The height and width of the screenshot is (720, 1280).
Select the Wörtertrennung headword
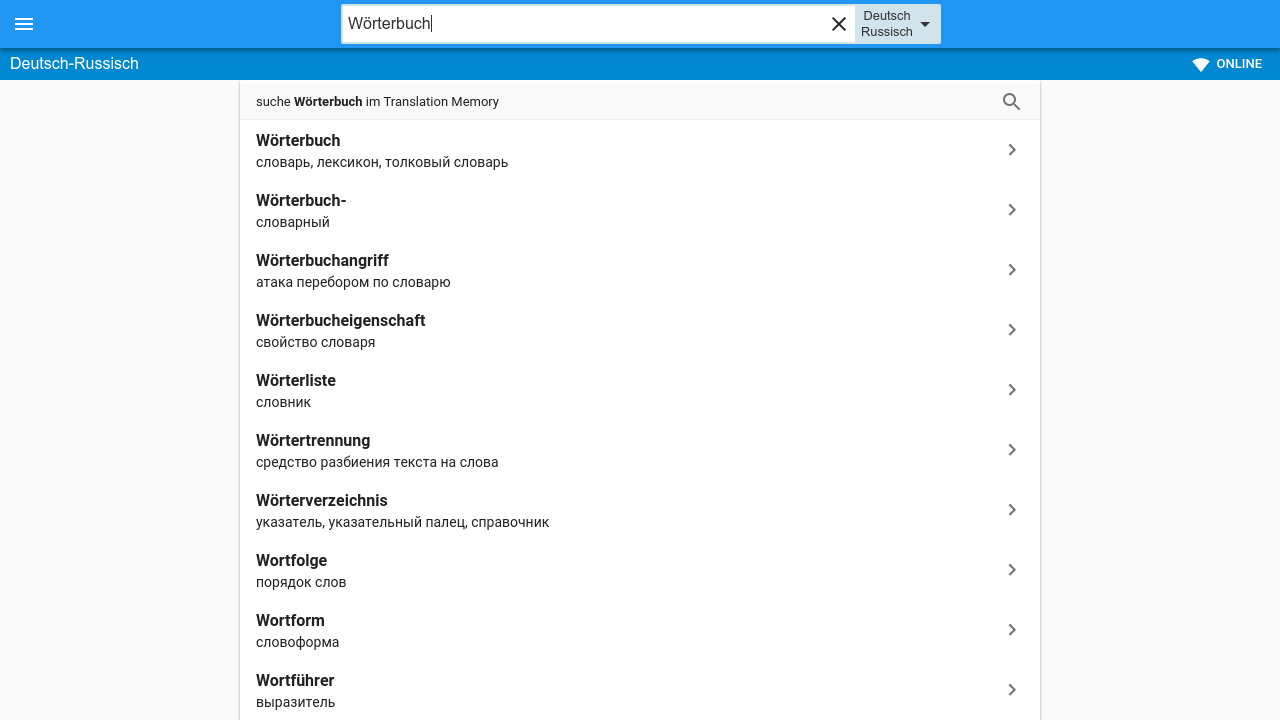click(313, 441)
